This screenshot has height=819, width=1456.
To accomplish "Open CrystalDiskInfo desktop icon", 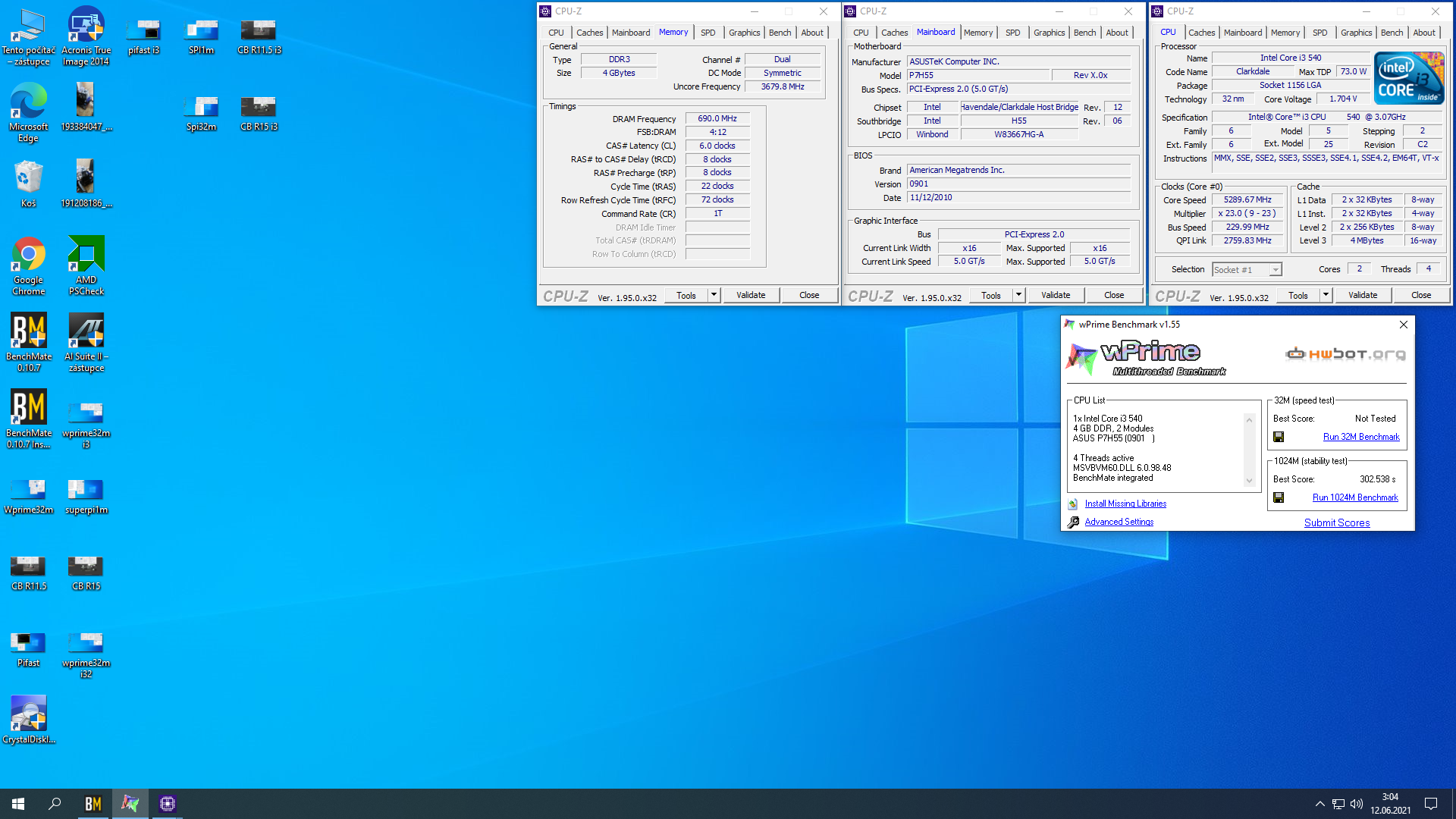I will [x=28, y=719].
